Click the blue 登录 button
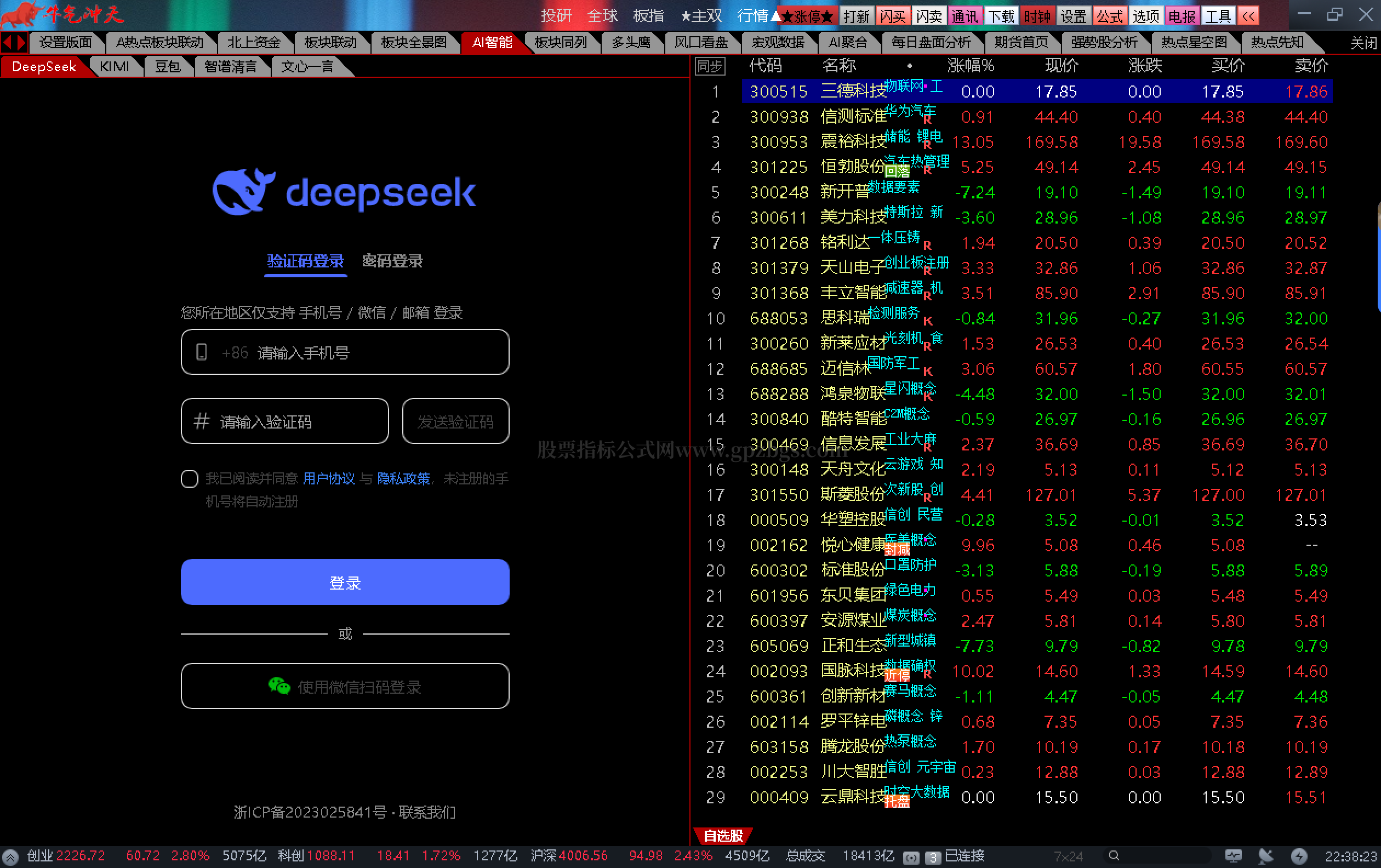The image size is (1381, 868). click(x=345, y=582)
